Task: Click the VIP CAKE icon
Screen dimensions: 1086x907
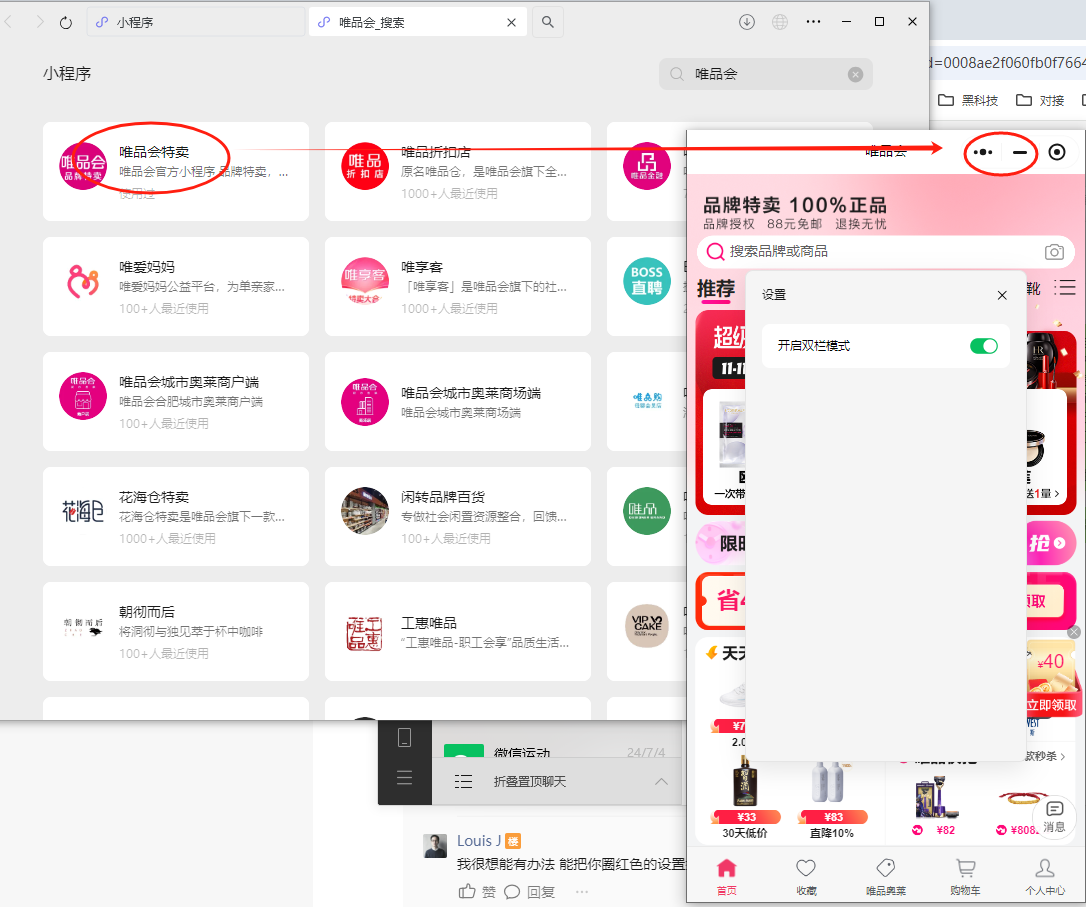Action: [x=647, y=625]
